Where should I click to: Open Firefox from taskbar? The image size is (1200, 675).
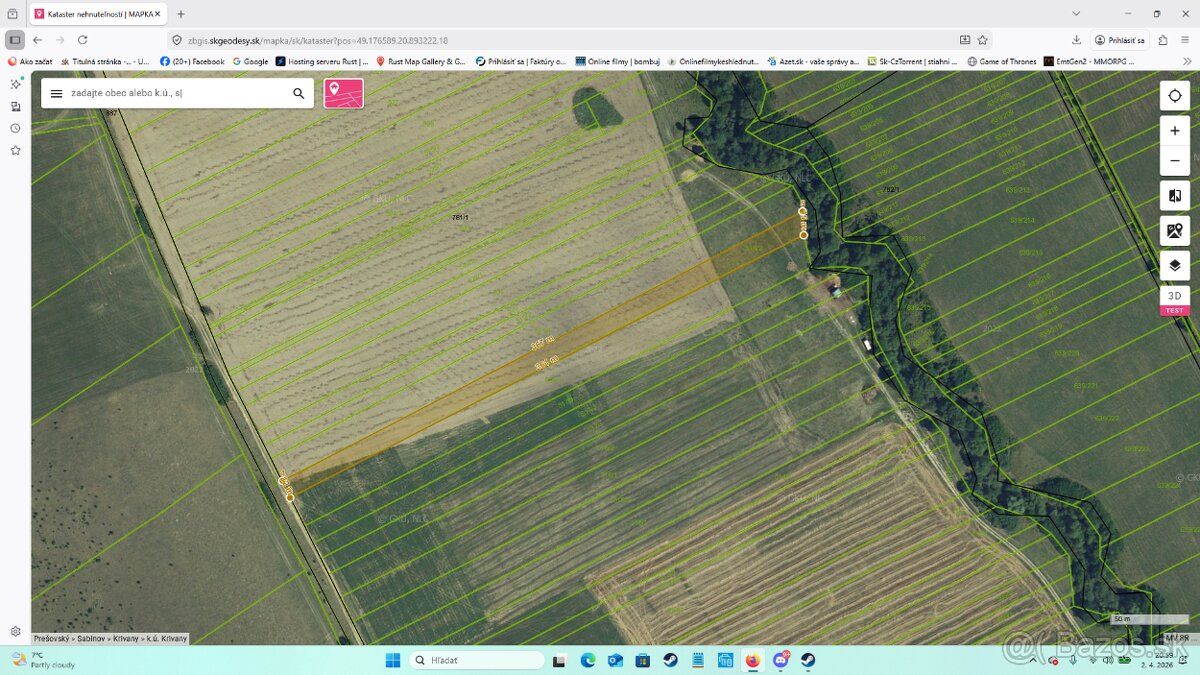click(x=752, y=660)
